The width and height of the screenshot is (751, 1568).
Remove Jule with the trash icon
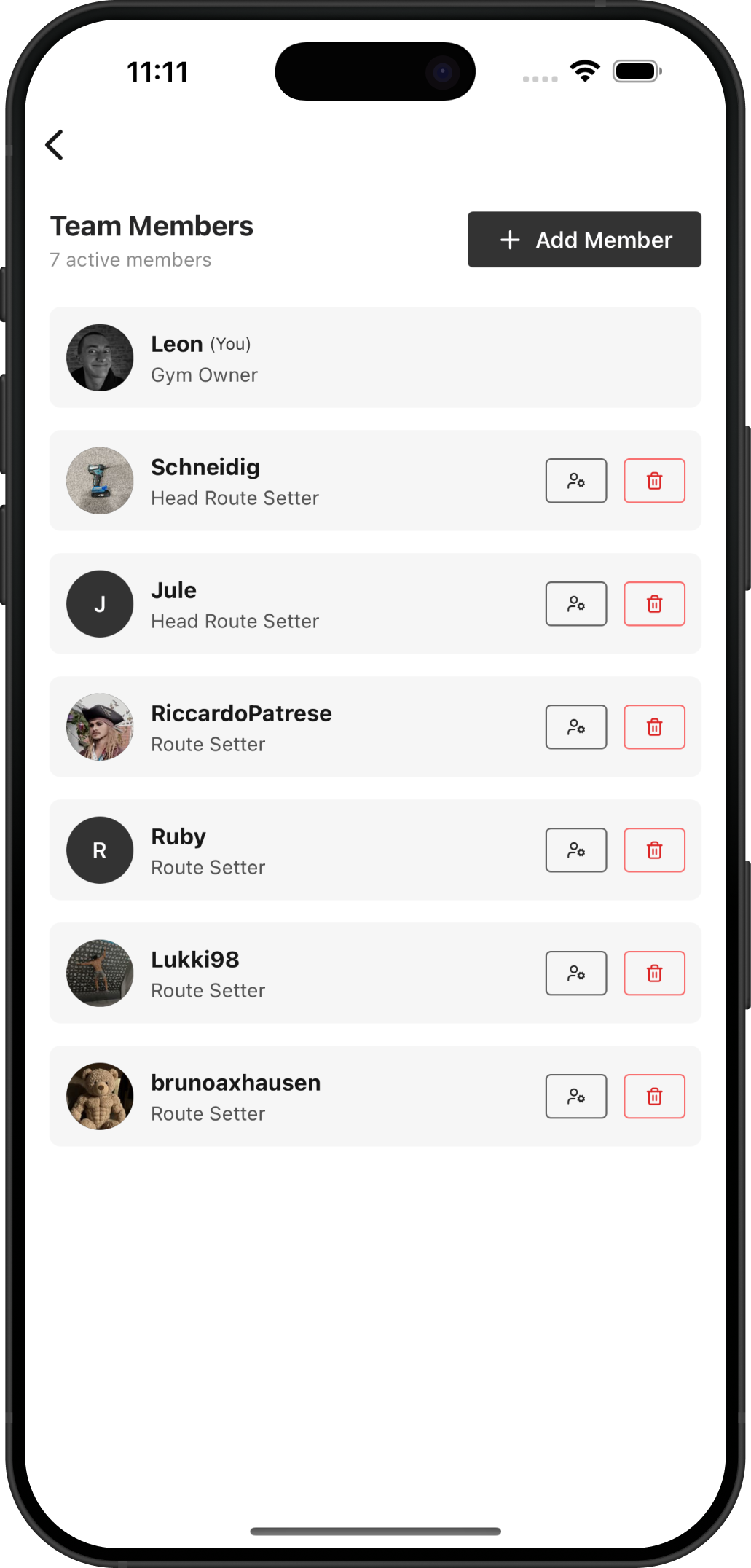click(654, 604)
